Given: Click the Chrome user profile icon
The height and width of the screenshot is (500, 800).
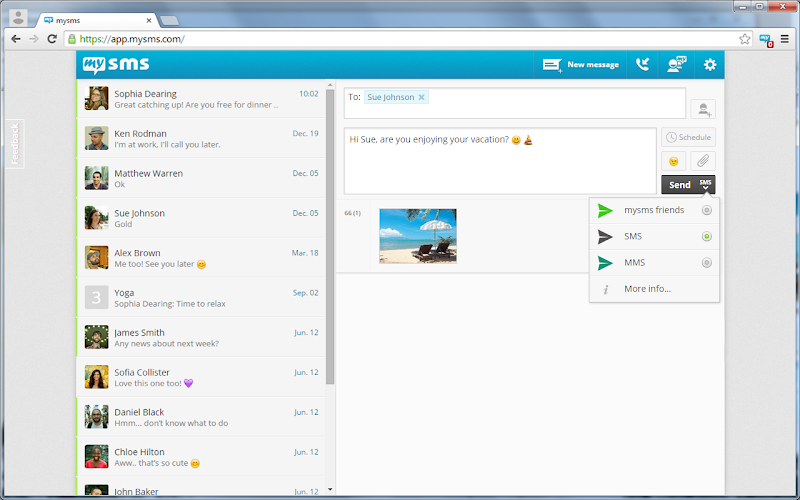Looking at the screenshot, I should click(18, 18).
